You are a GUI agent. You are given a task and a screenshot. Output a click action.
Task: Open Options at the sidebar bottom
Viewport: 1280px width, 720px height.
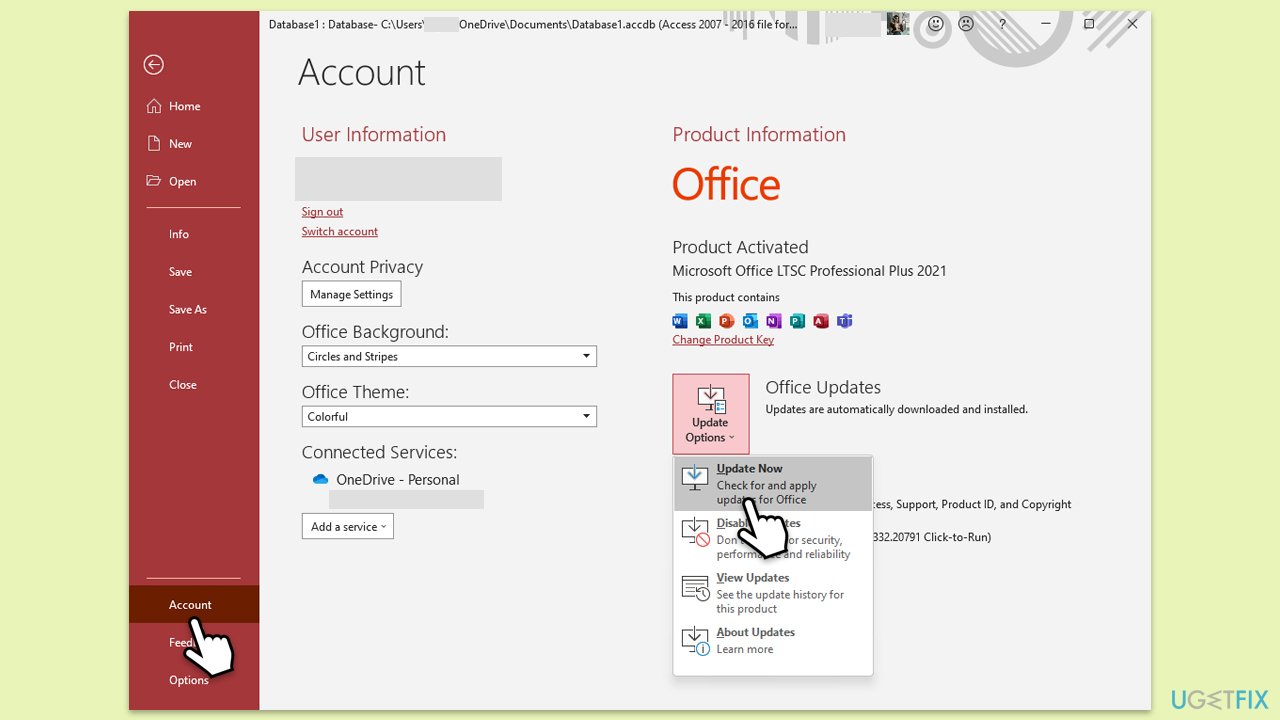(x=194, y=680)
